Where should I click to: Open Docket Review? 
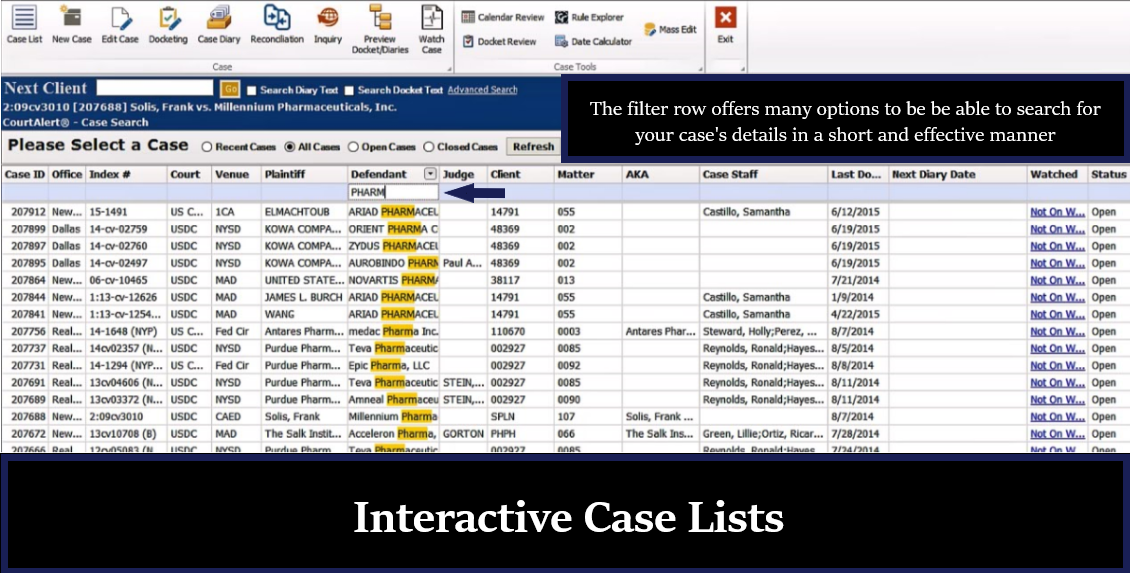[499, 41]
